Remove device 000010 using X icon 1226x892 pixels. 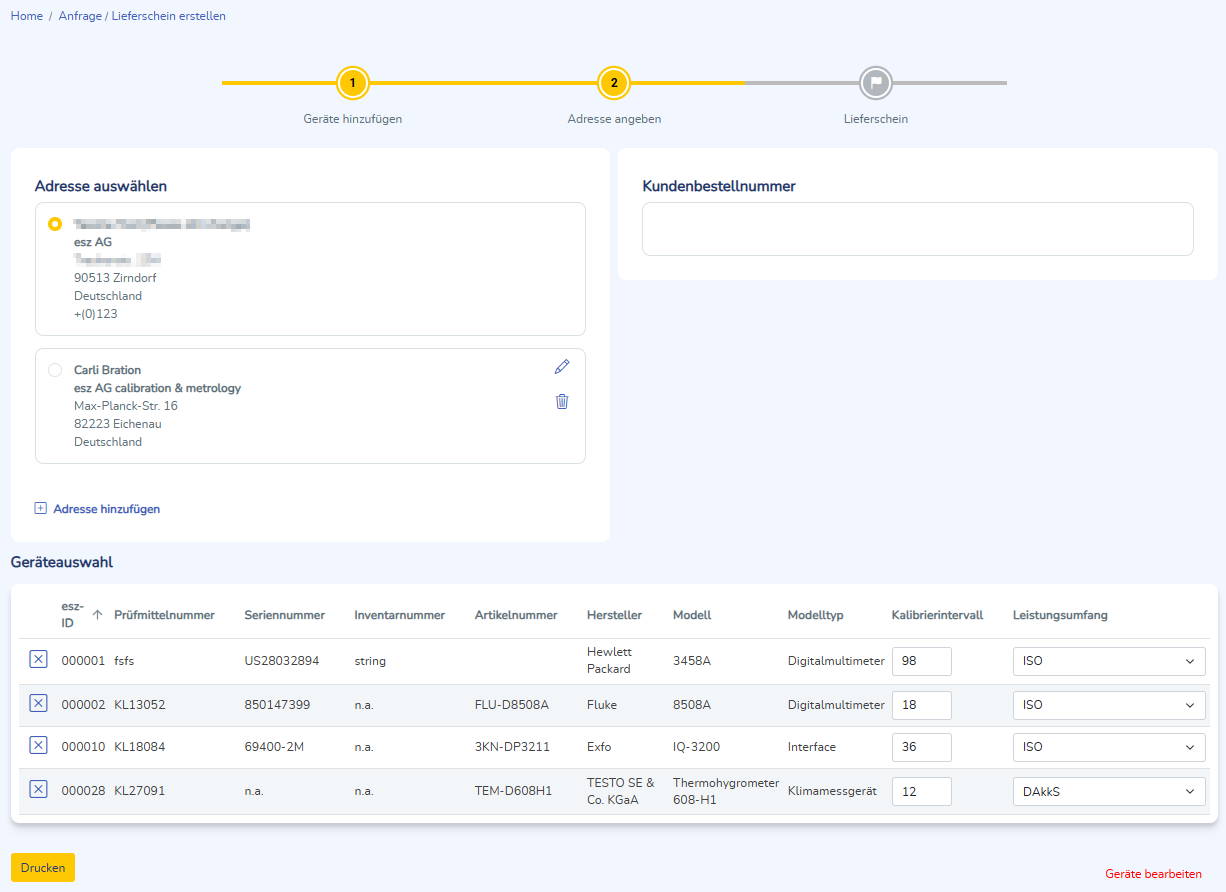(38, 745)
